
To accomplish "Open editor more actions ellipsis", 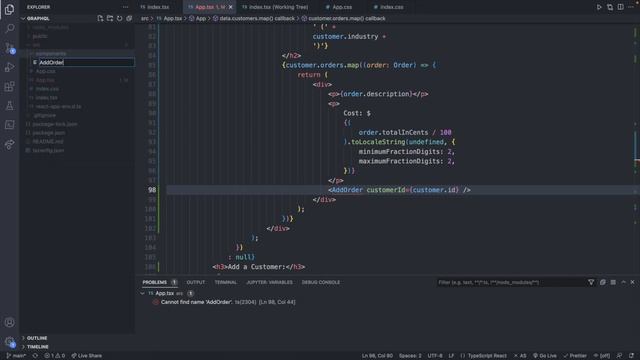I will pos(631,7).
